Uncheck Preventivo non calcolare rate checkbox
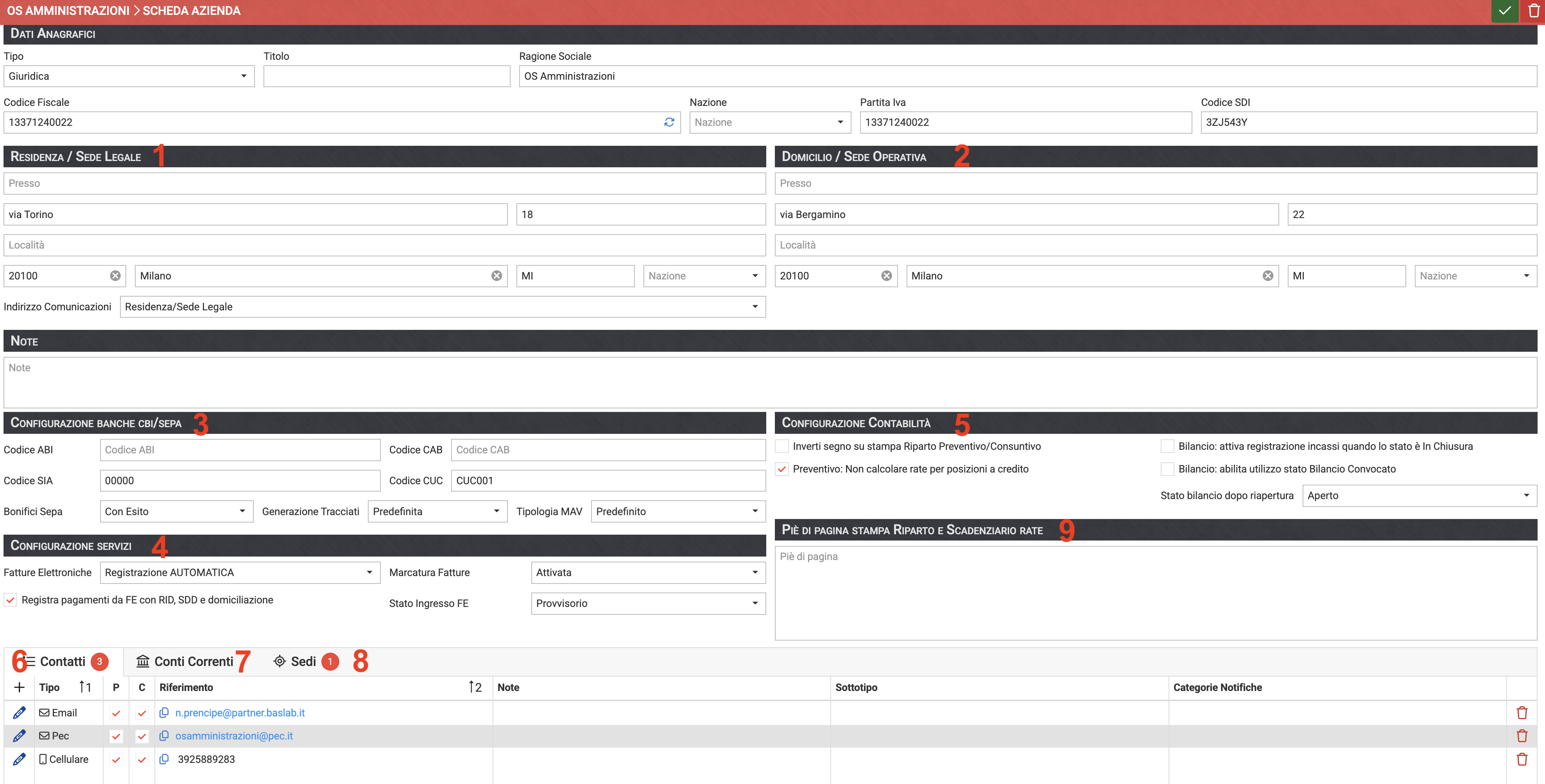Screen dimensions: 1545x784 pyautogui.click(x=782, y=469)
